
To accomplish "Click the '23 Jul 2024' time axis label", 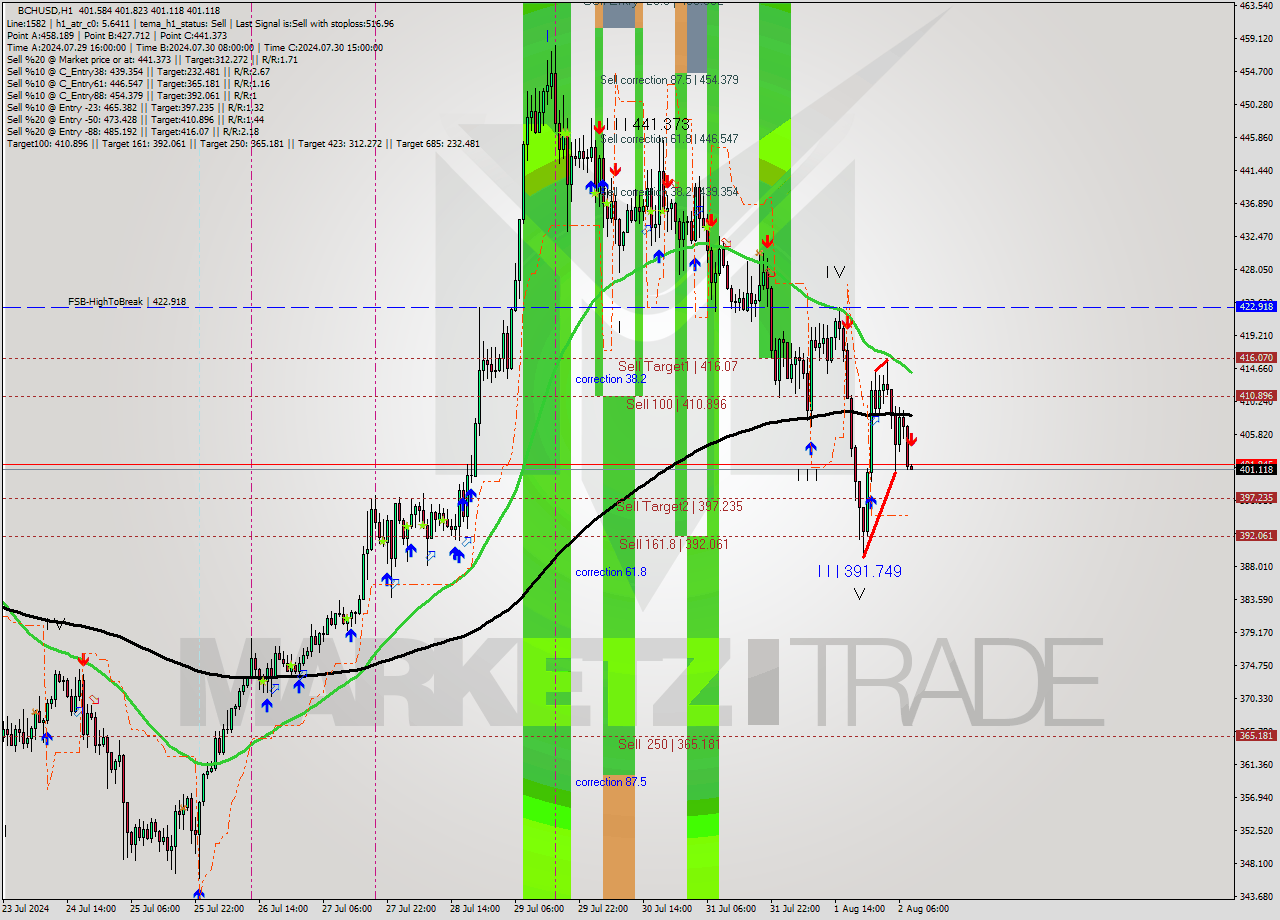I will click(x=26, y=909).
